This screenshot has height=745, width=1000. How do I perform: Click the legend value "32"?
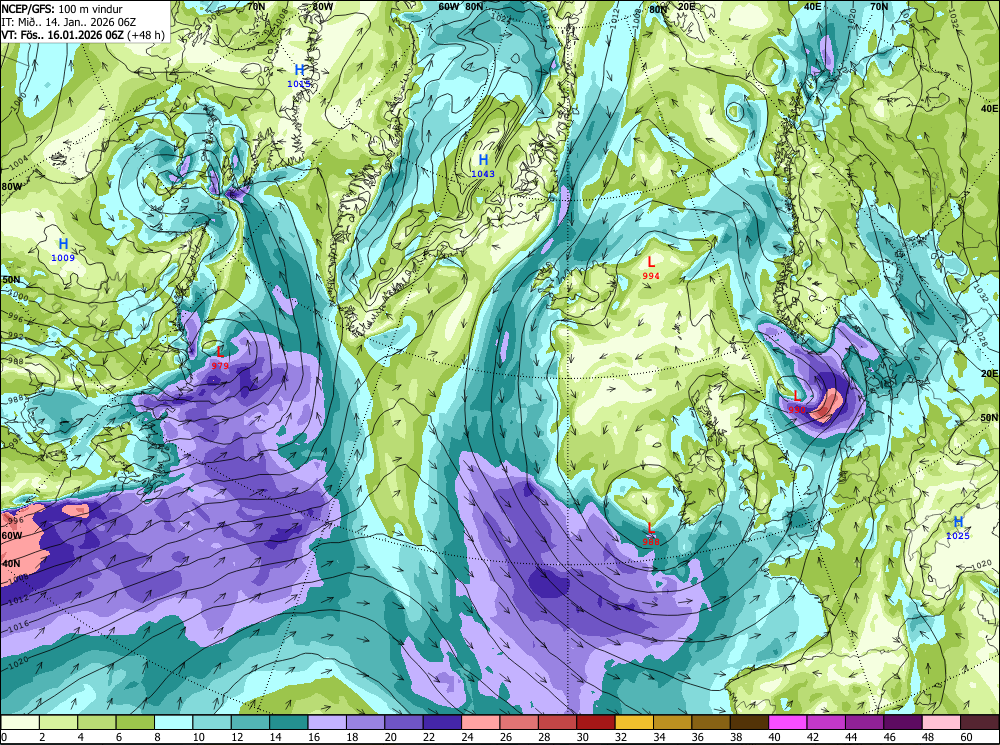click(x=621, y=737)
